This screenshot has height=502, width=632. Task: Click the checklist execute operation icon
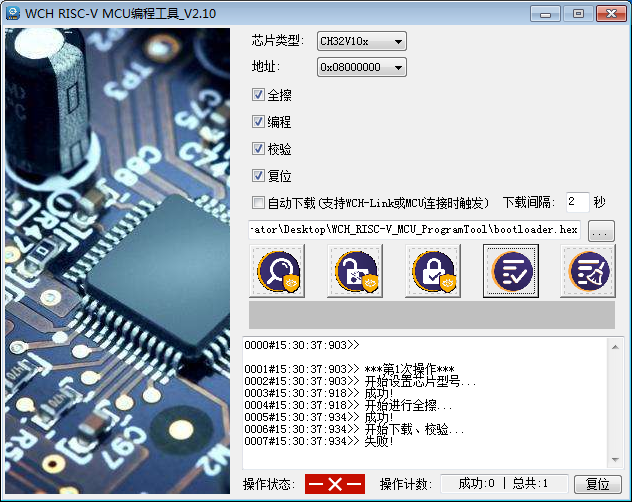tap(510, 270)
